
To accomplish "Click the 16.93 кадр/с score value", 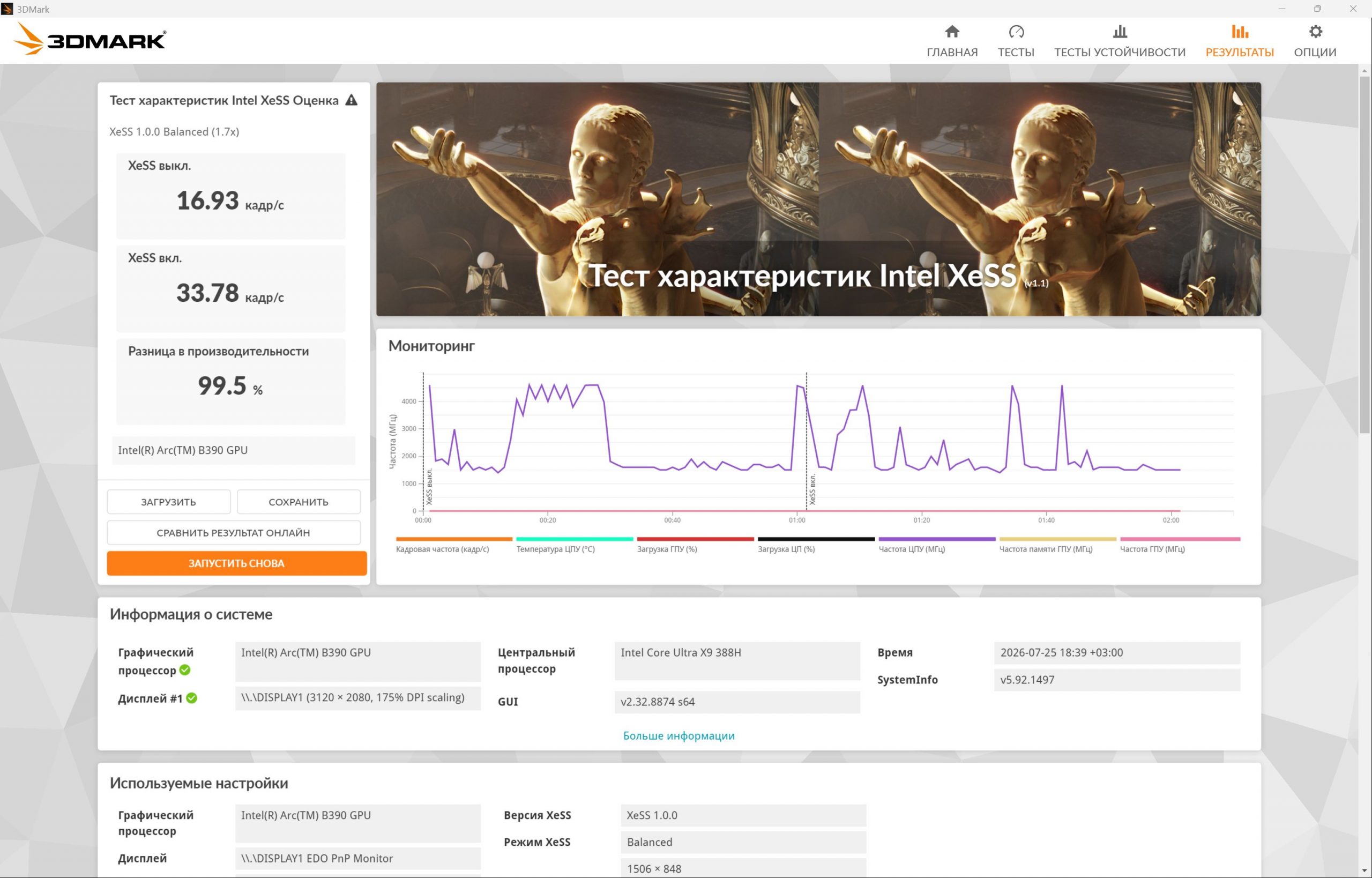I will point(230,201).
